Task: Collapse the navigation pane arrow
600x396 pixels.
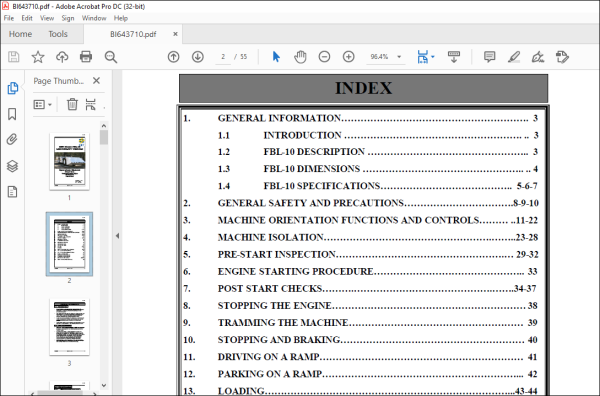Action: click(117, 236)
